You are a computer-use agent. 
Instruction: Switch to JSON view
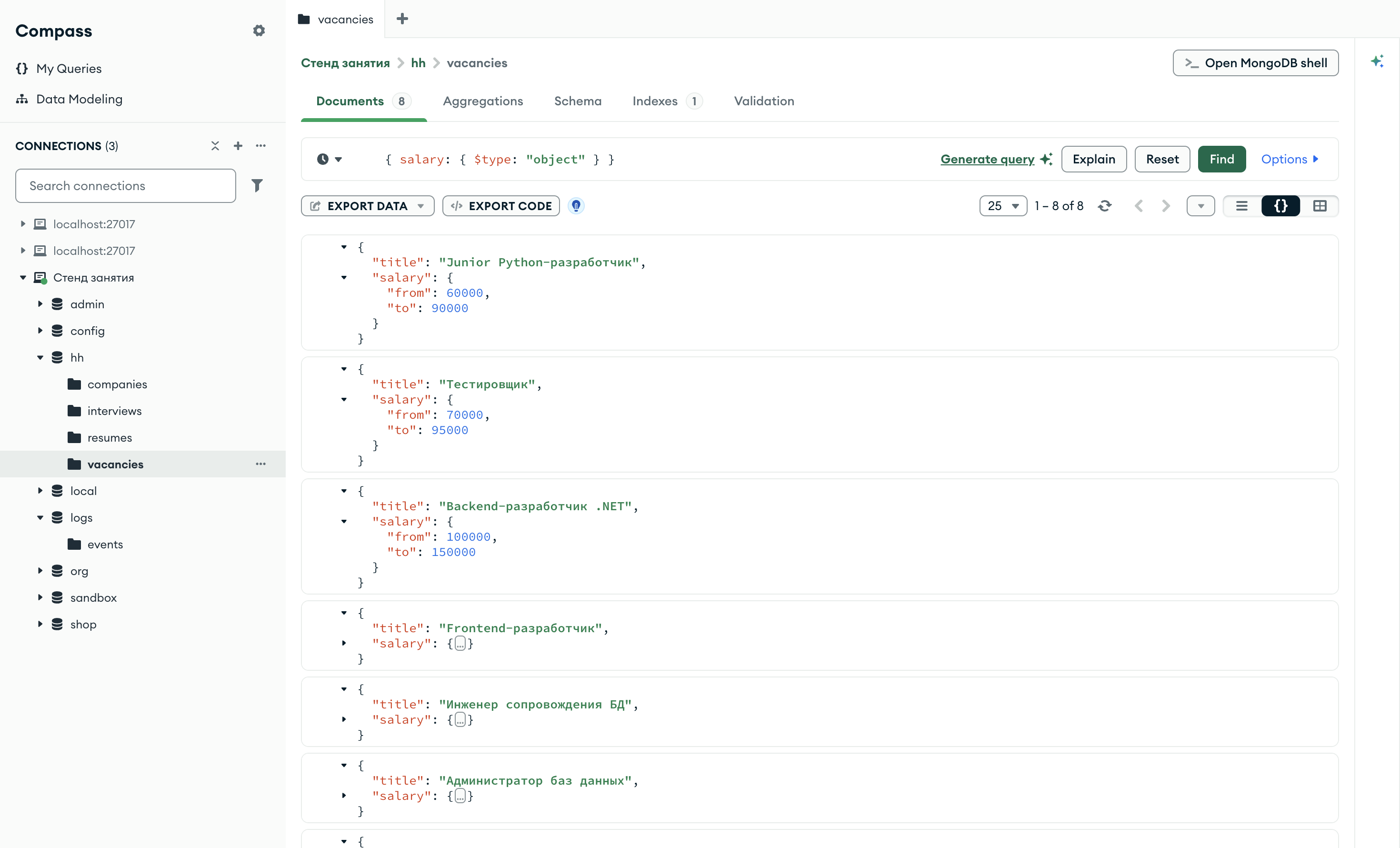click(x=1280, y=206)
